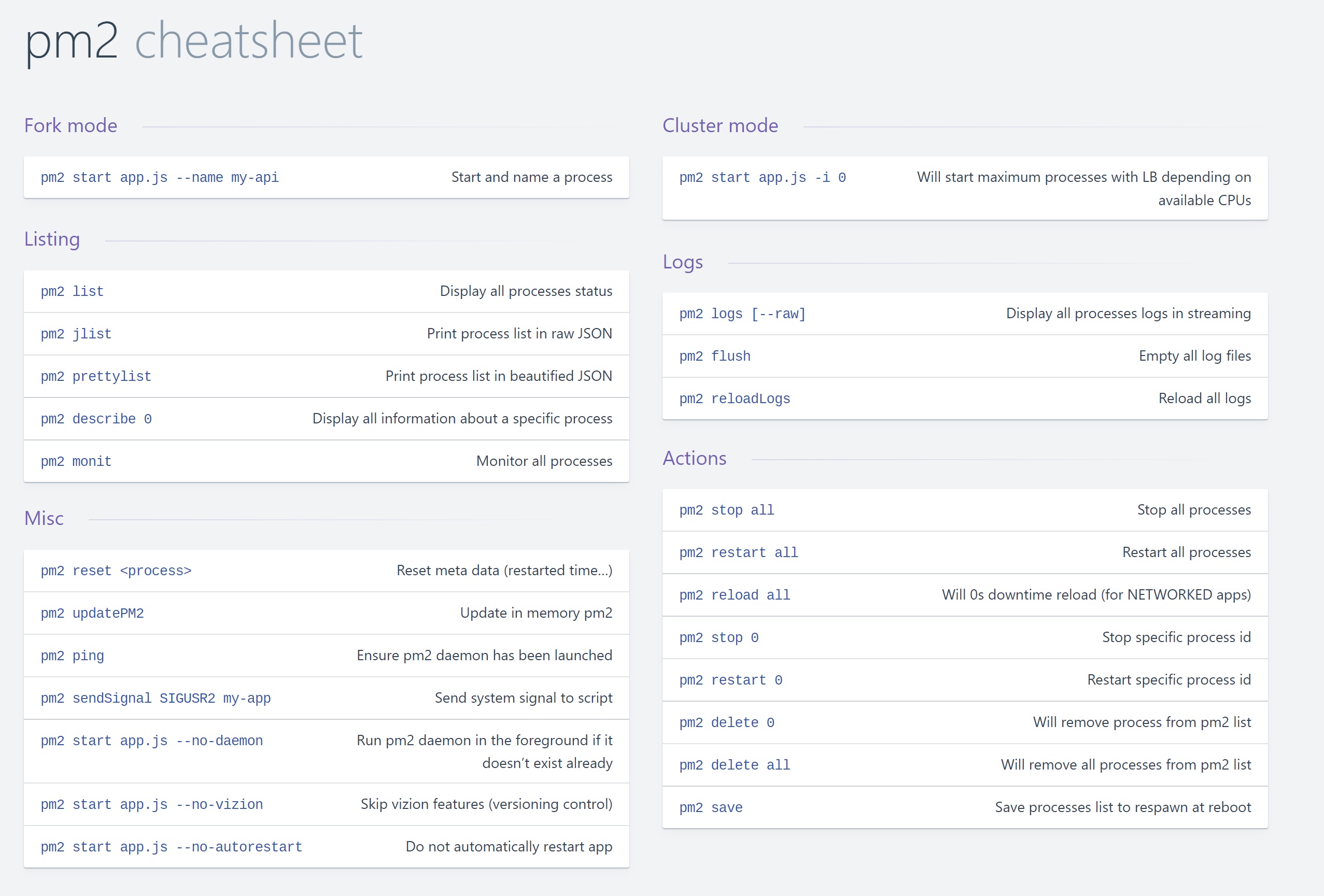
Task: Open the Logs section heading
Action: (x=683, y=262)
